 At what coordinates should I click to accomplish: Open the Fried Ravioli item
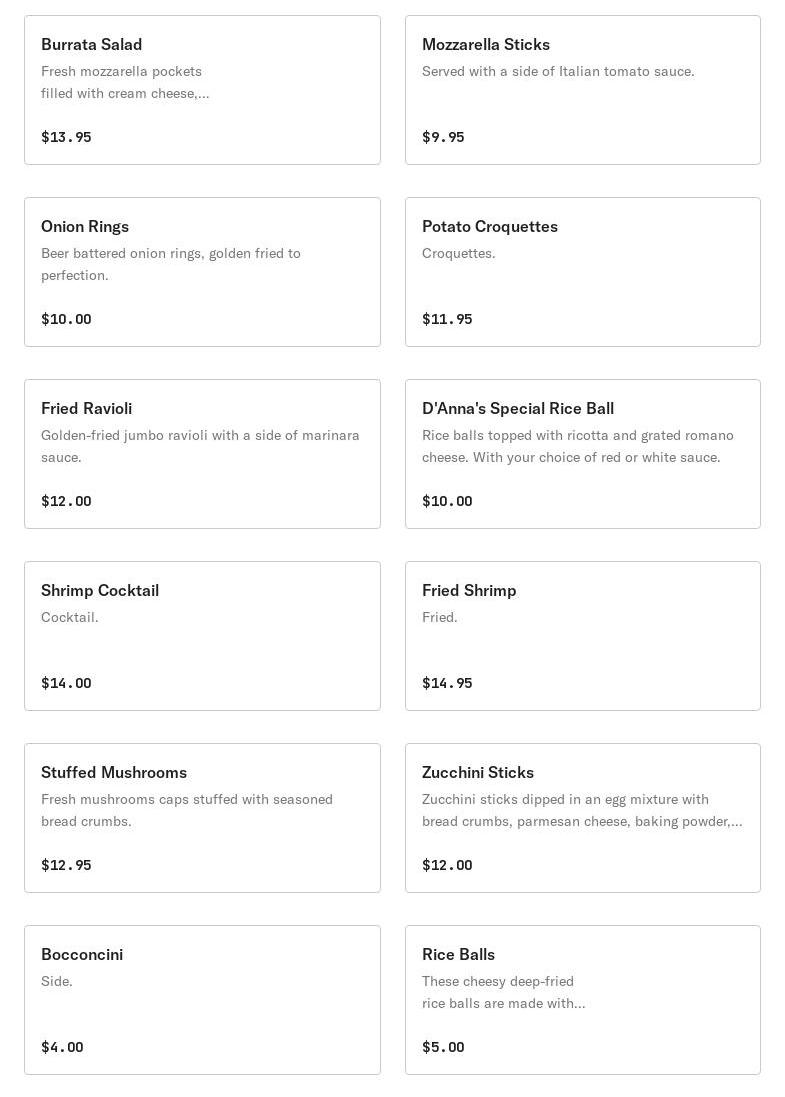pos(202,454)
